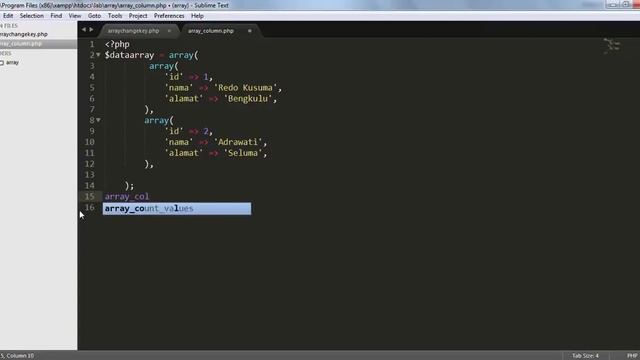Click 'Seluma' string value
Viewport: 640px width, 360px height.
(x=243, y=153)
